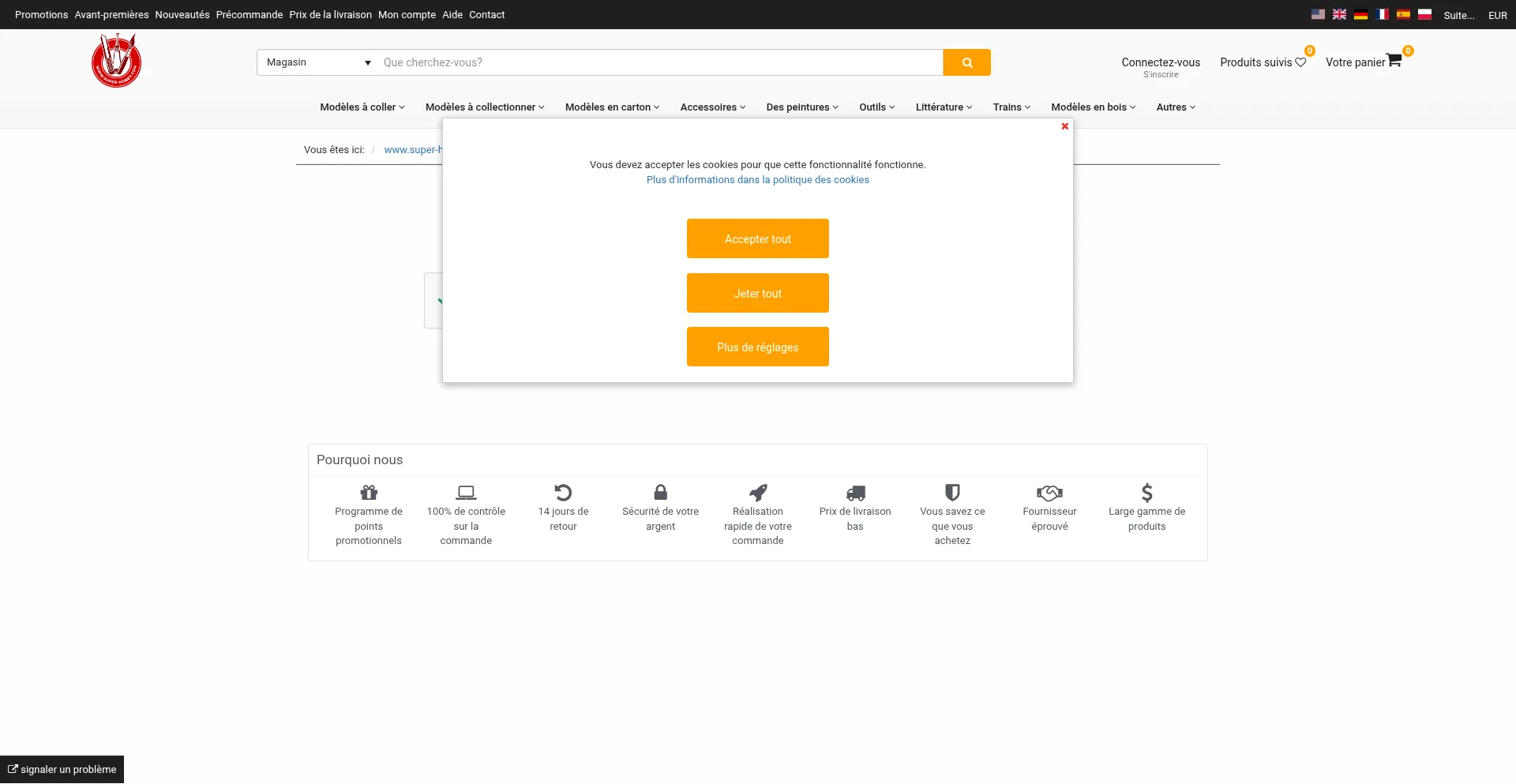Choose the United States flag icon
Screen dimensions: 1516x784
1318,14
